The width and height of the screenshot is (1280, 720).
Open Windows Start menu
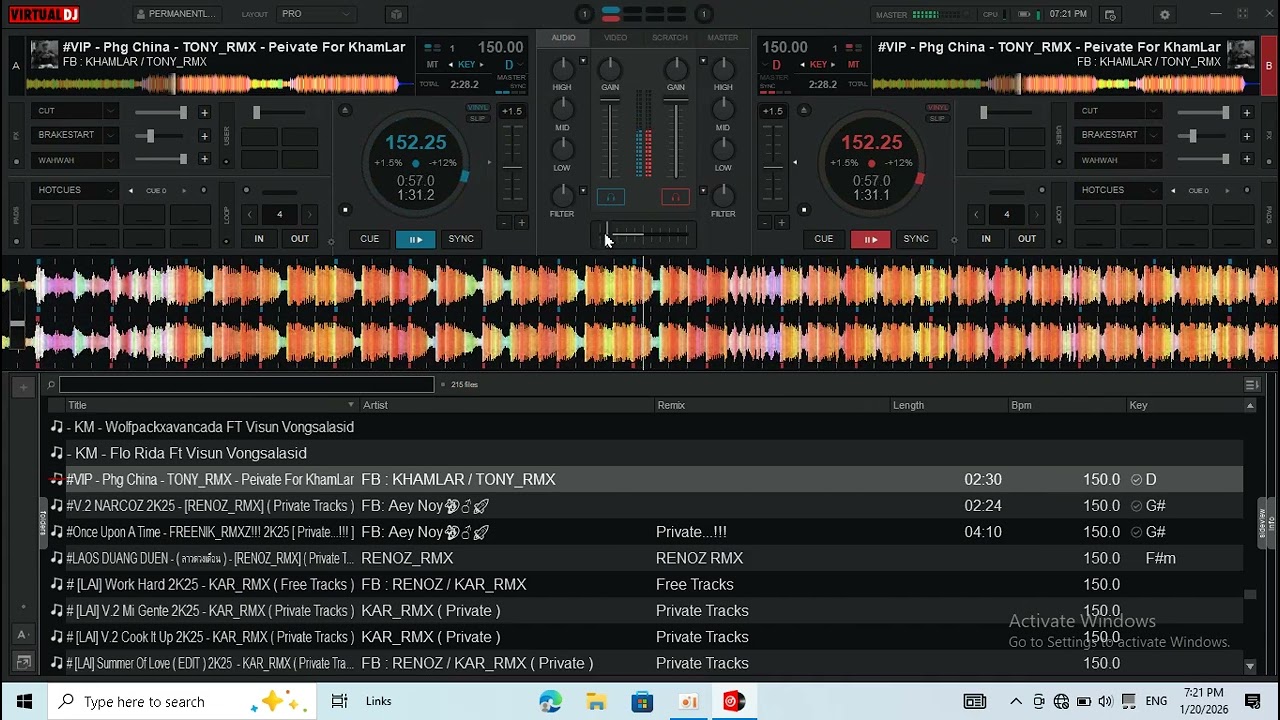pyautogui.click(x=24, y=701)
